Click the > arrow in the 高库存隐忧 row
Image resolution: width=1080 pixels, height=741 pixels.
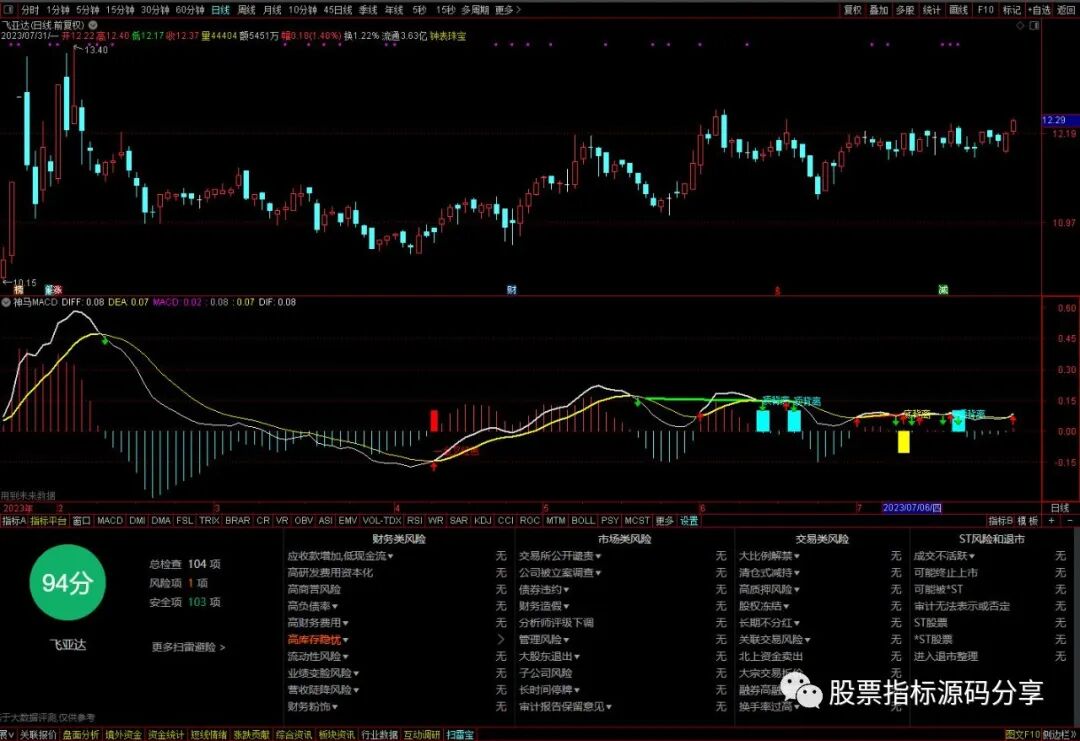click(x=501, y=640)
